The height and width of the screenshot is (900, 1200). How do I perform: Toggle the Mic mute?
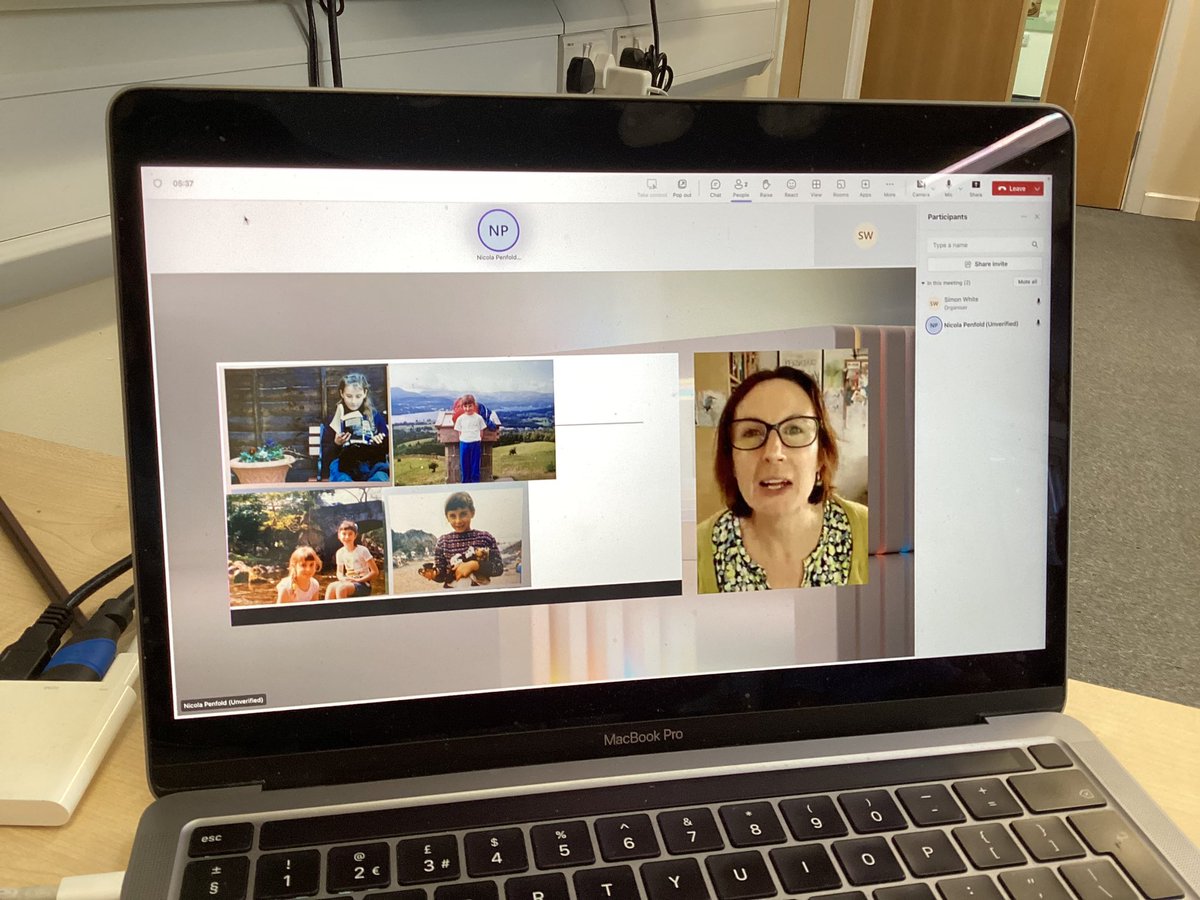(948, 188)
